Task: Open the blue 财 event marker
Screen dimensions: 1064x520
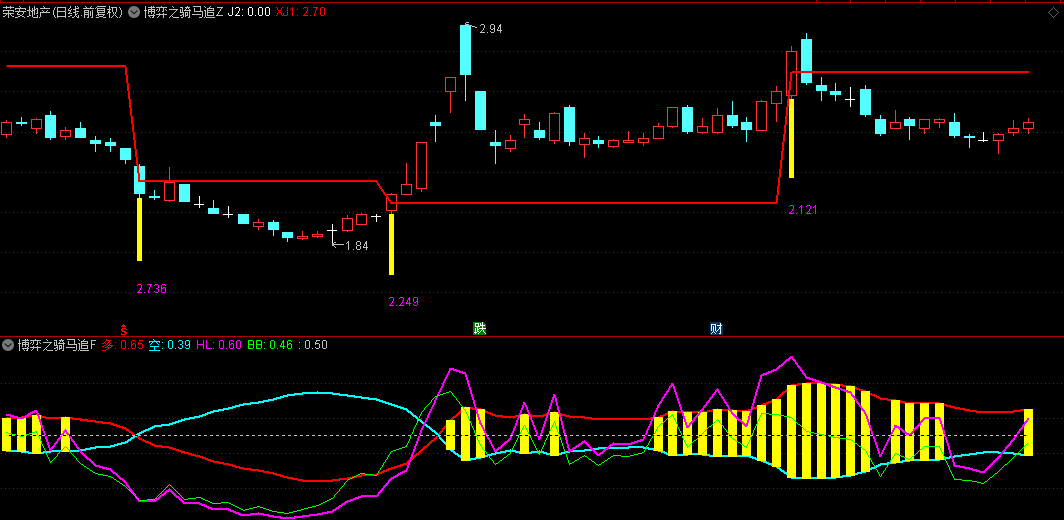Action: click(x=716, y=329)
